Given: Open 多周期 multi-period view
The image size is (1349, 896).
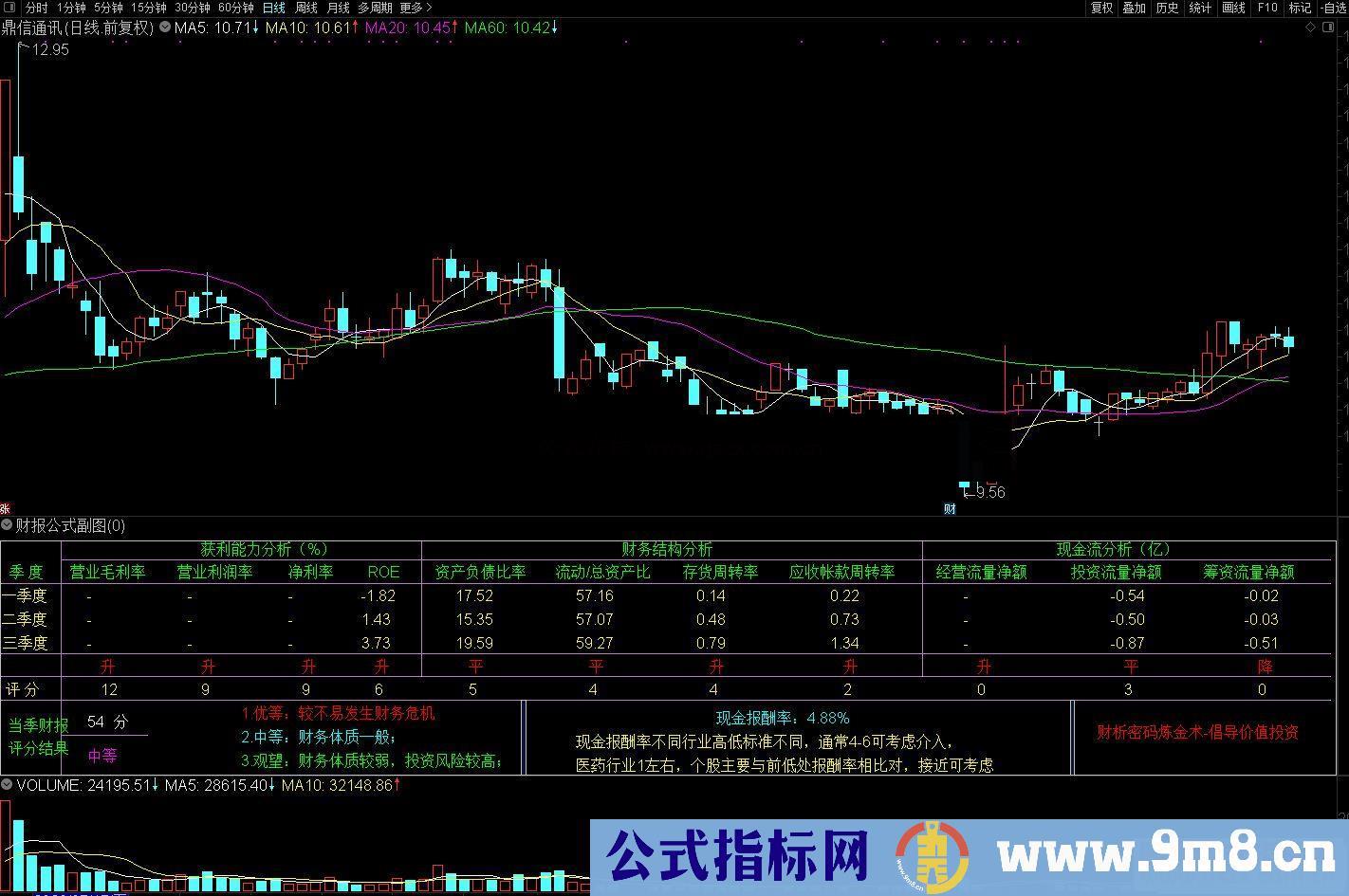Looking at the screenshot, I should 375,8.
